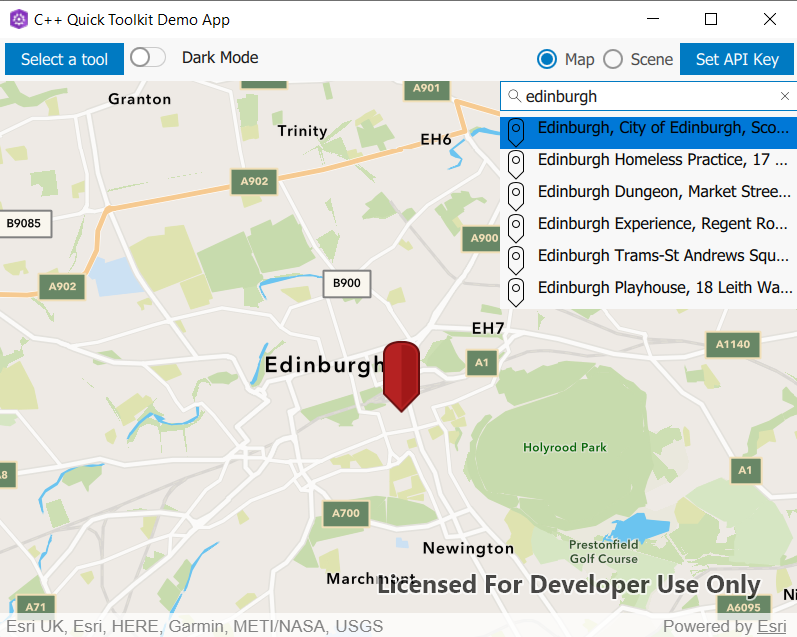Screen dimensions: 797x637
Task: Open the Select a tool menu
Action: click(x=64, y=59)
